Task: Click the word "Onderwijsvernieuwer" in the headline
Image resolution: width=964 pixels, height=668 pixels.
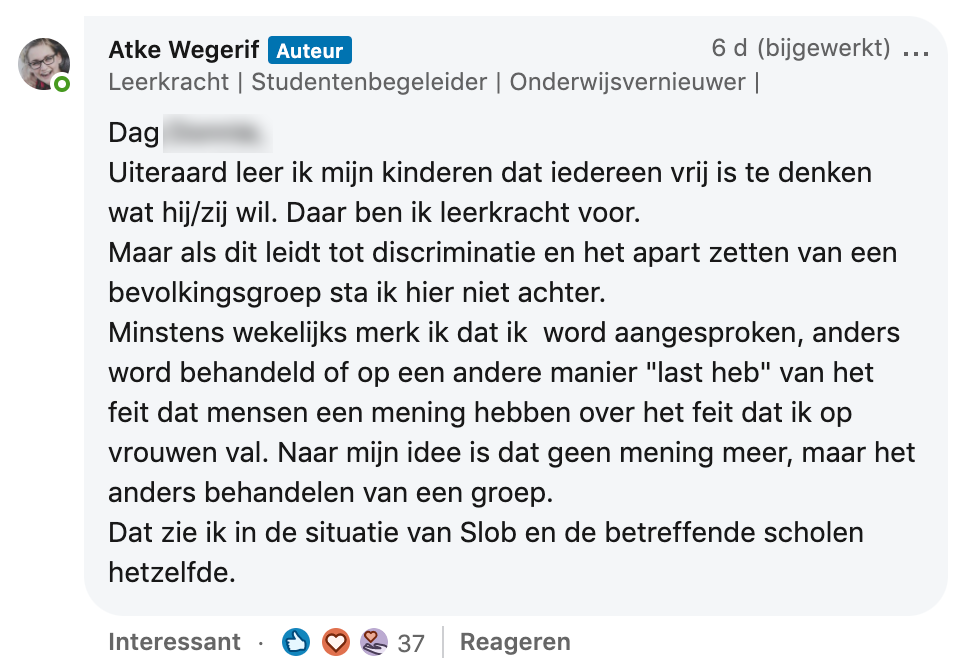Action: tap(628, 82)
